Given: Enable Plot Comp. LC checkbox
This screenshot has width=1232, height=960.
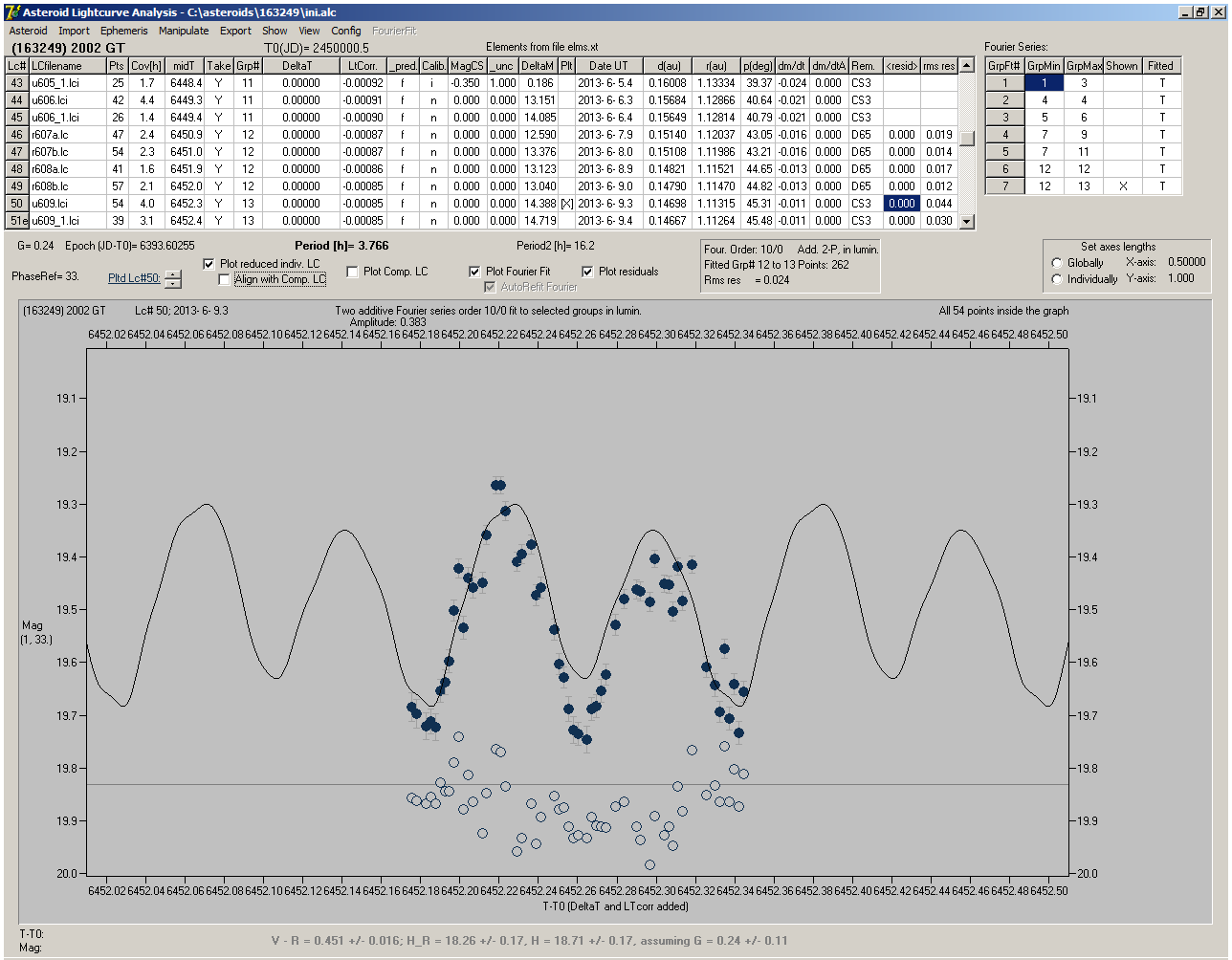Looking at the screenshot, I should click(x=352, y=272).
